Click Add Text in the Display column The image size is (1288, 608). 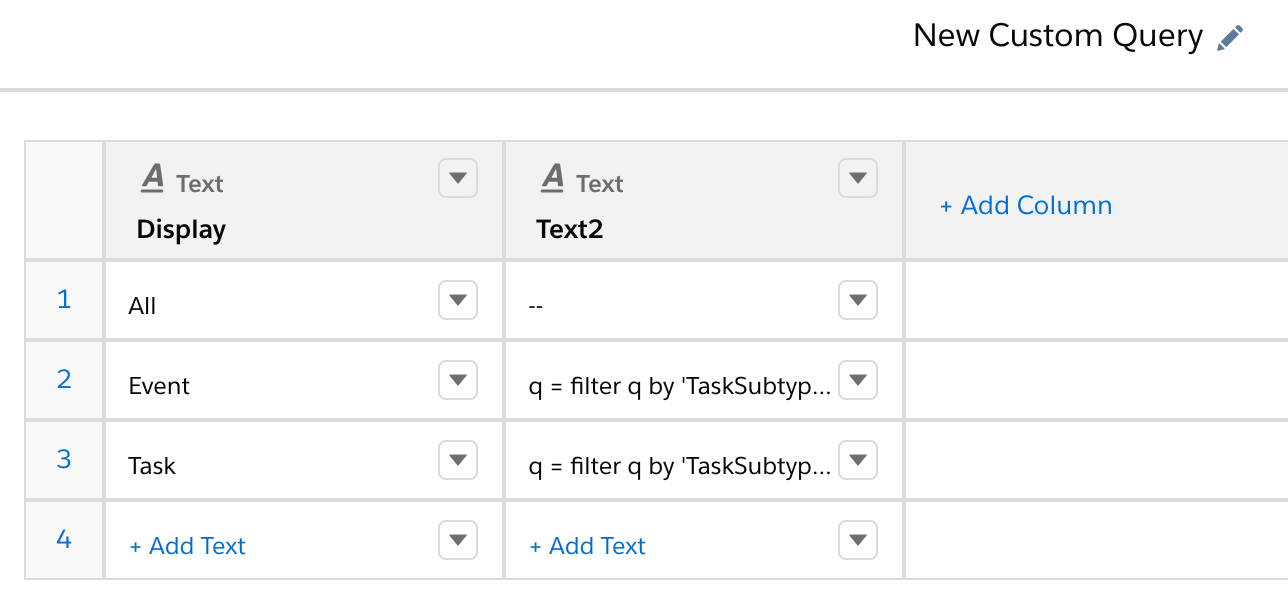coord(186,546)
